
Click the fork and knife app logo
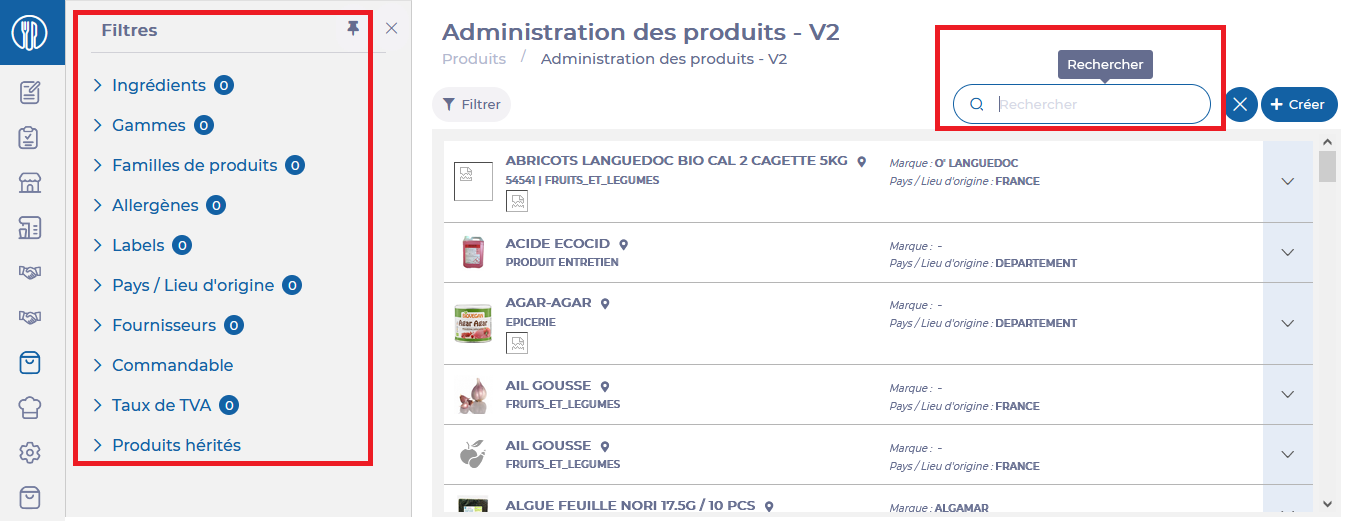pyautogui.click(x=30, y=33)
